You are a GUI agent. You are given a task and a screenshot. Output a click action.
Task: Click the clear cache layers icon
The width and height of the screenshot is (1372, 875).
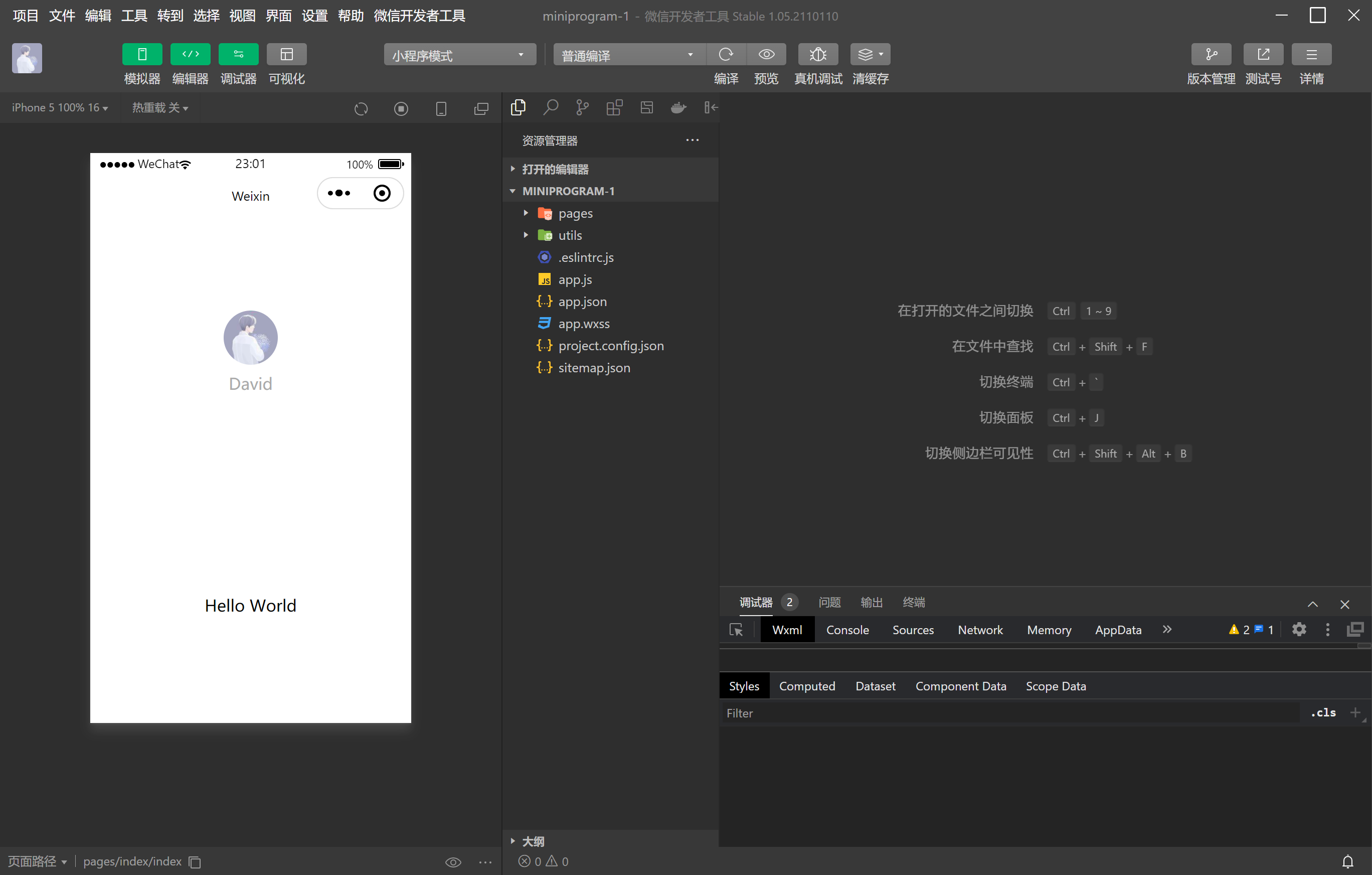[865, 55]
